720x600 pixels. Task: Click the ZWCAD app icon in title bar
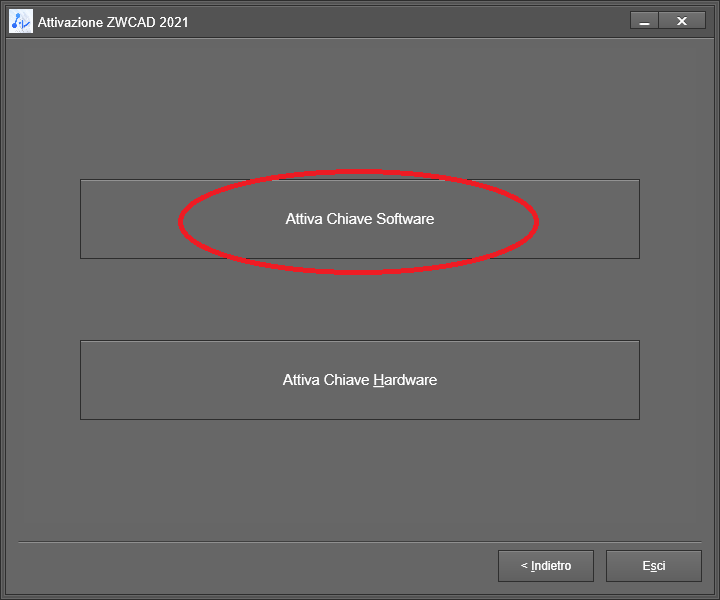21,21
